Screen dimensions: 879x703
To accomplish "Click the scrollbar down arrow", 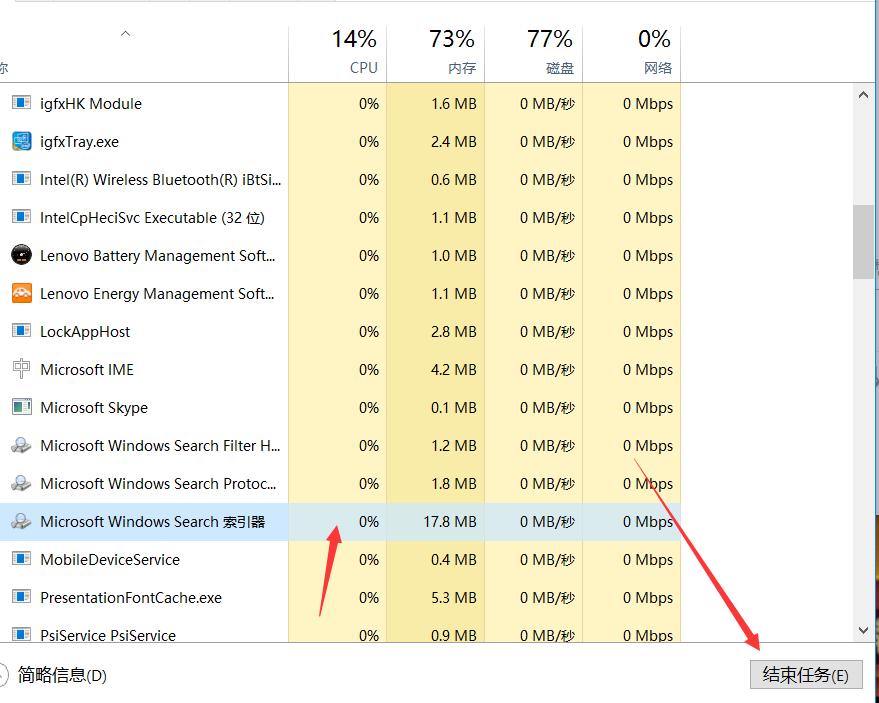I will 862,631.
